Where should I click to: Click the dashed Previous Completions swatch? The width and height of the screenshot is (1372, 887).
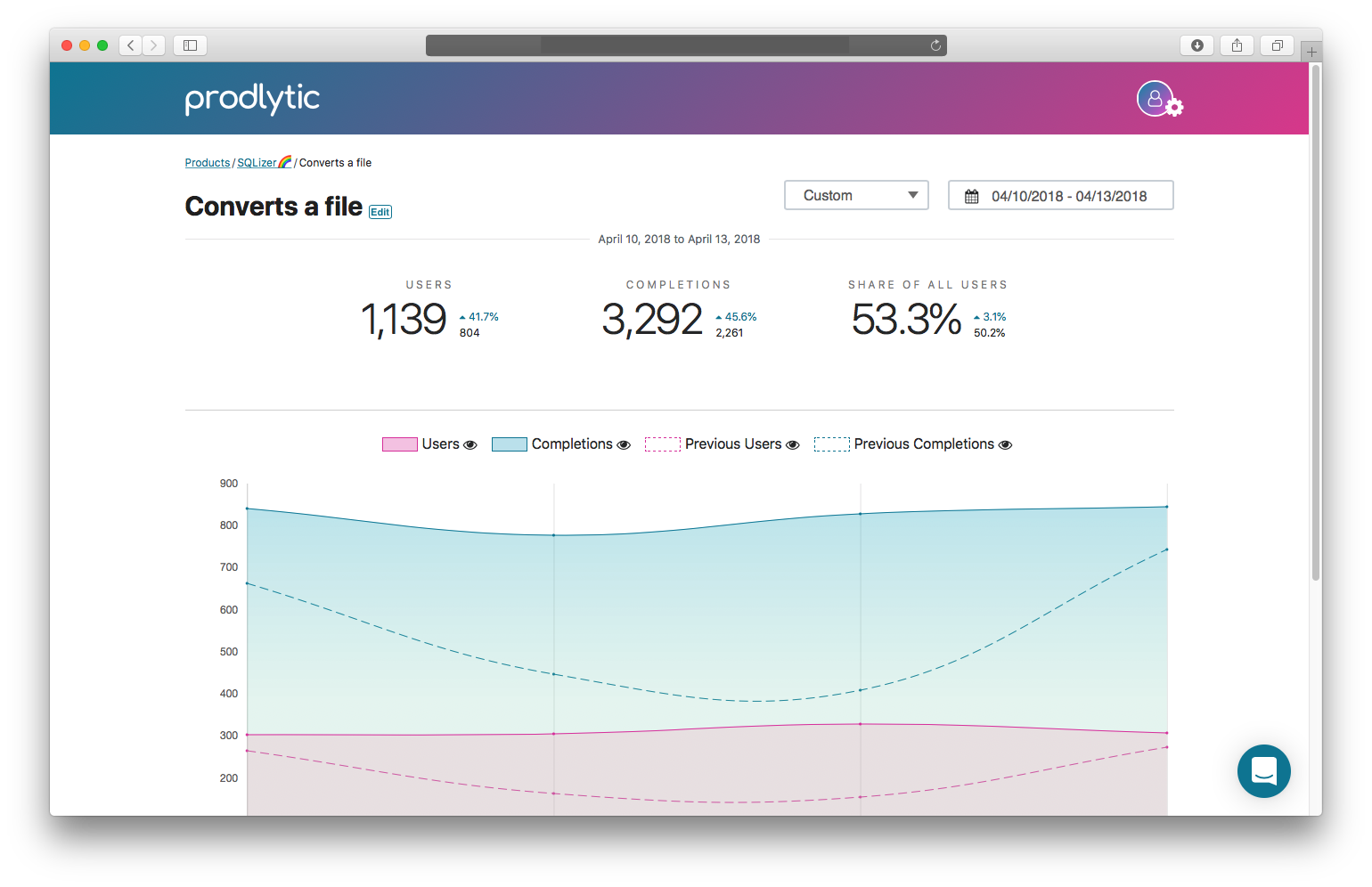(x=832, y=444)
